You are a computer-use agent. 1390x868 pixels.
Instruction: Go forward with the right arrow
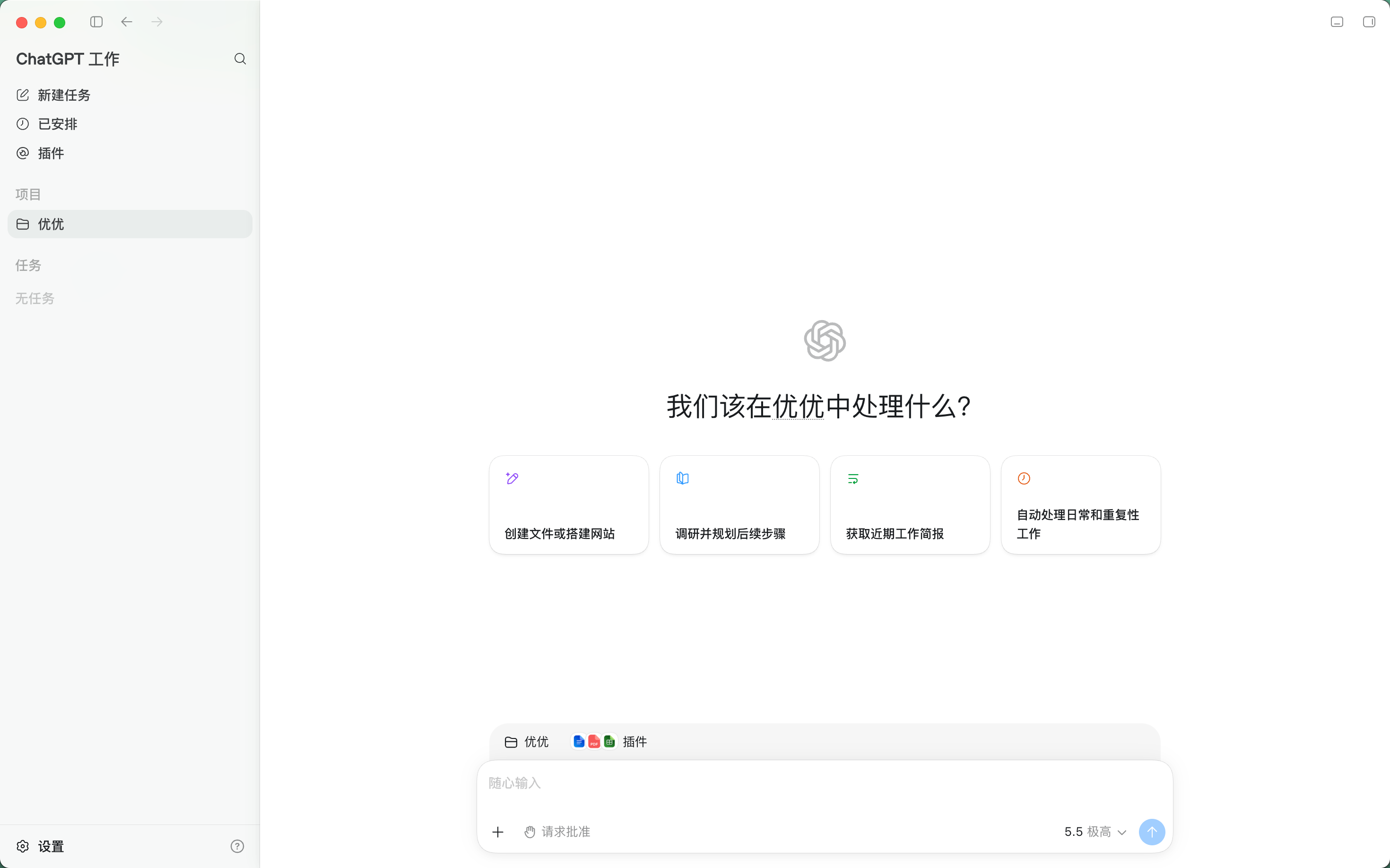[x=157, y=22]
